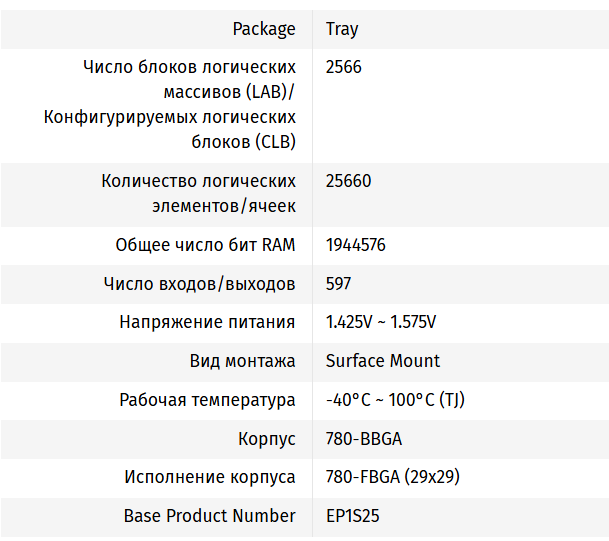Viewport: 609px width, 541px height.
Task: Select the Tray value cell
Action: pos(342,29)
